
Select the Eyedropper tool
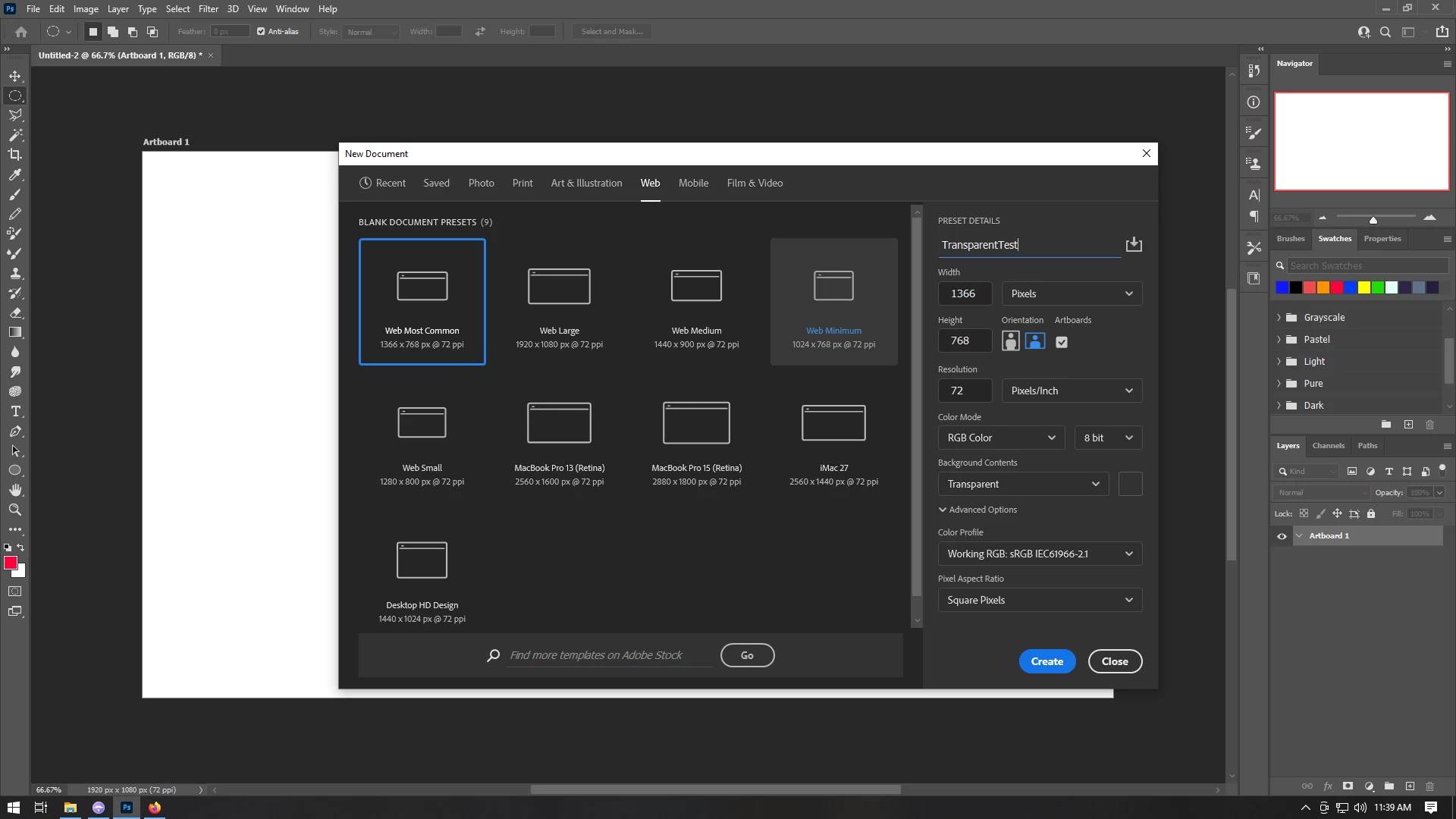[14, 174]
